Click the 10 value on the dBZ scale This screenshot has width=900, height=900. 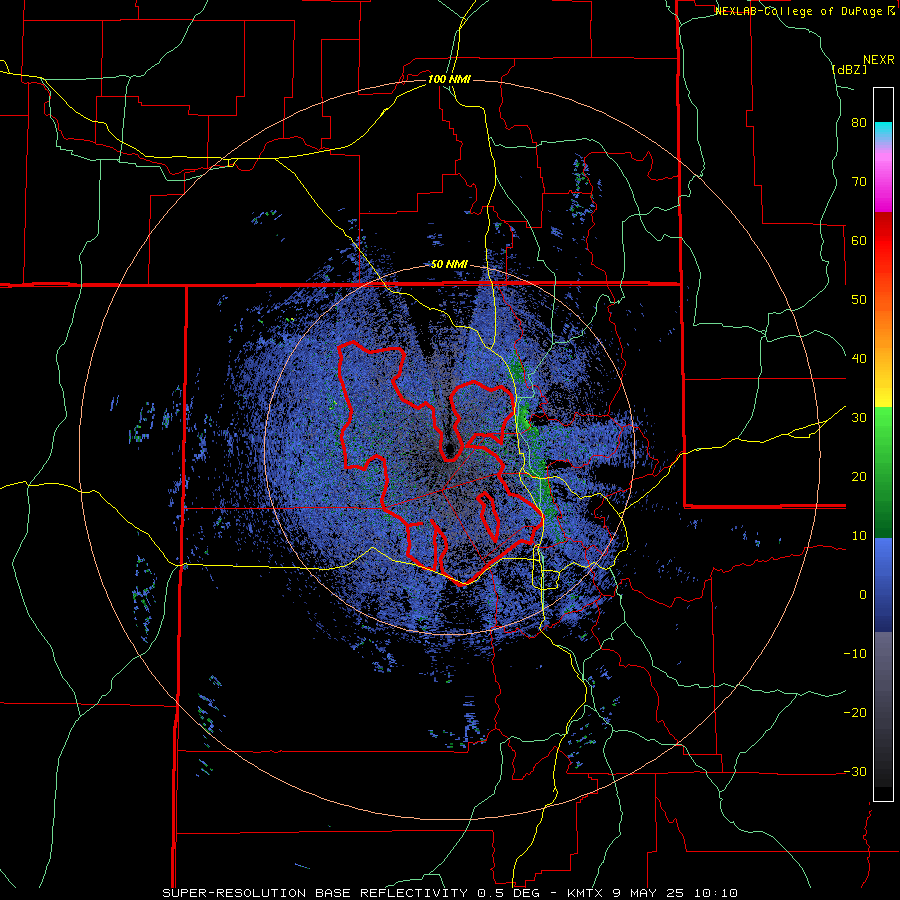click(x=859, y=536)
